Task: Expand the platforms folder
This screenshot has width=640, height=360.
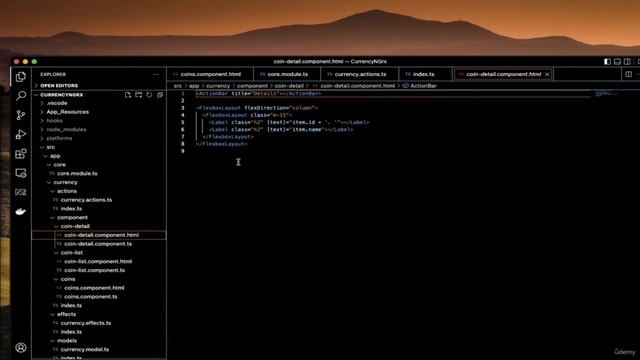Action: click(x=99, y=138)
